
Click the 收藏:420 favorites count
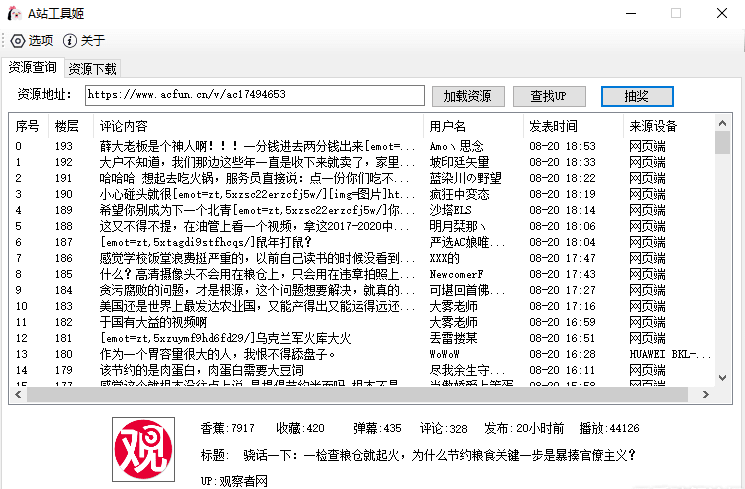[300, 429]
